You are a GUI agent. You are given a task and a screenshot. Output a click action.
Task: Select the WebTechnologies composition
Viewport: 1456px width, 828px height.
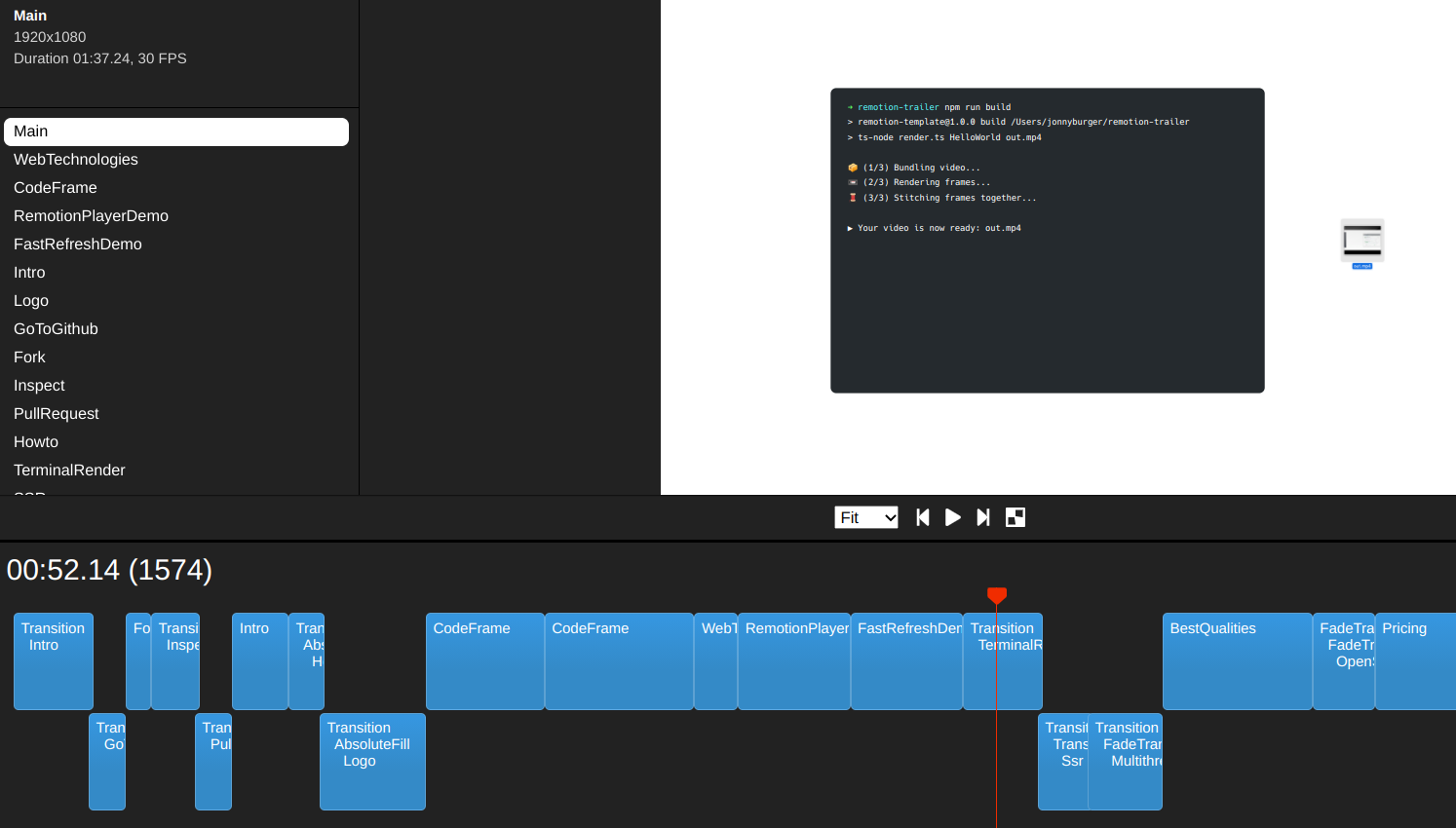click(x=75, y=159)
